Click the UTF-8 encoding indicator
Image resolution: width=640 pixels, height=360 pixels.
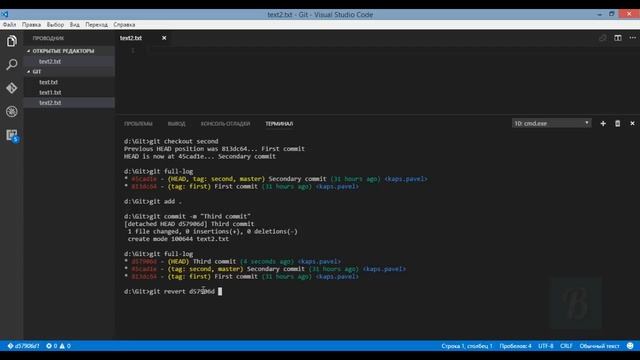[x=546, y=346]
